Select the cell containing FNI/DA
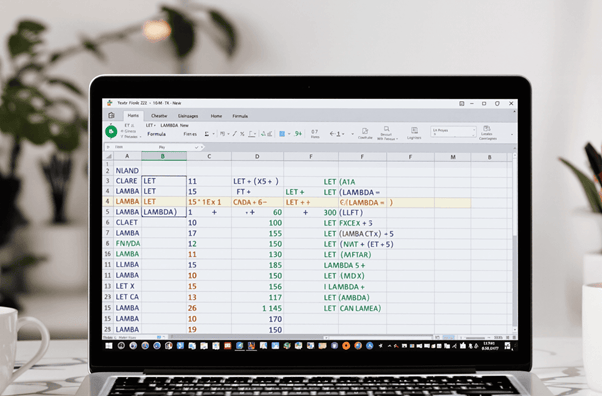This screenshot has height=396, width=602. coord(127,244)
